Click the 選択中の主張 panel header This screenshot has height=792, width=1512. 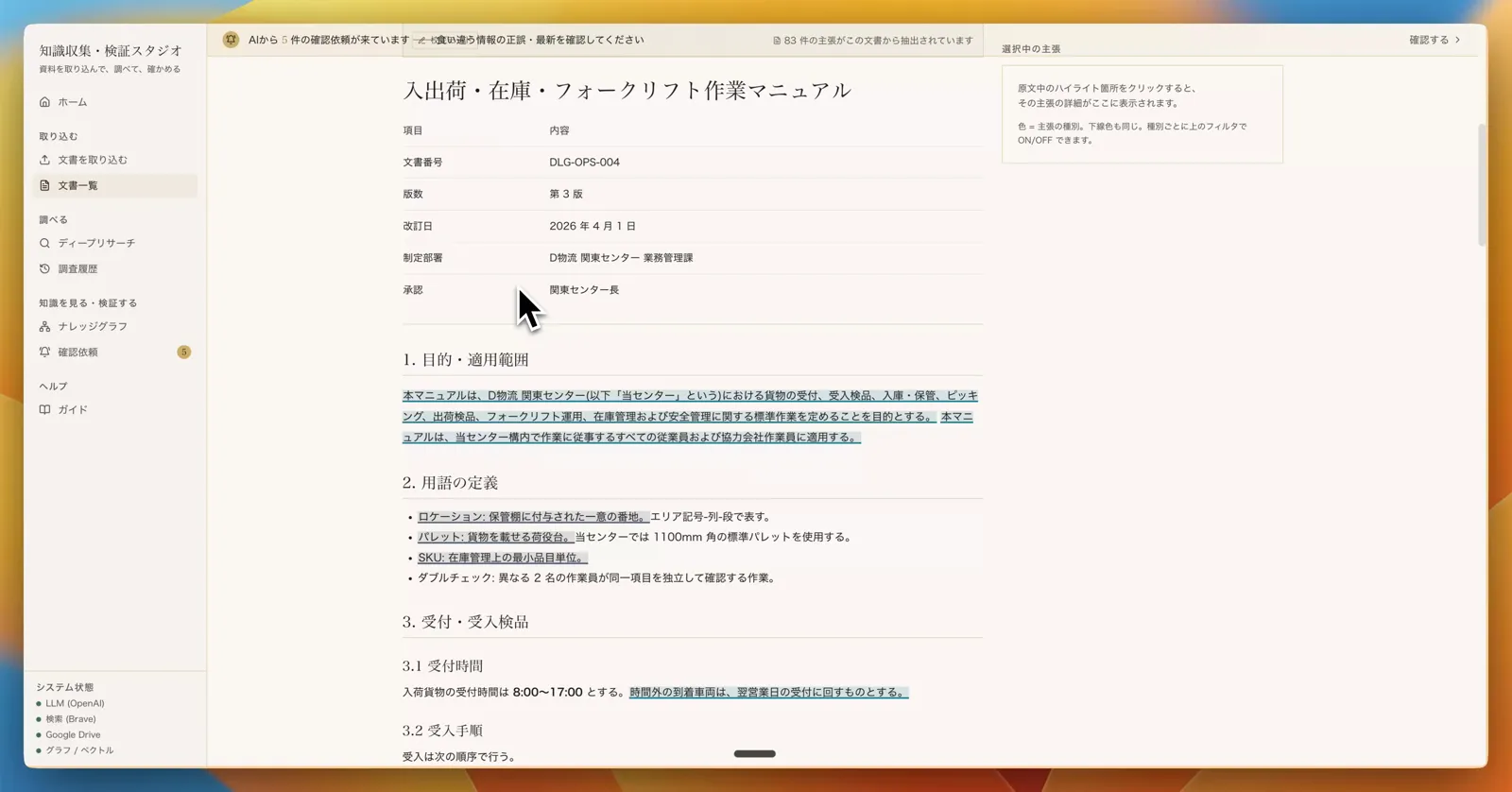tap(1031, 48)
